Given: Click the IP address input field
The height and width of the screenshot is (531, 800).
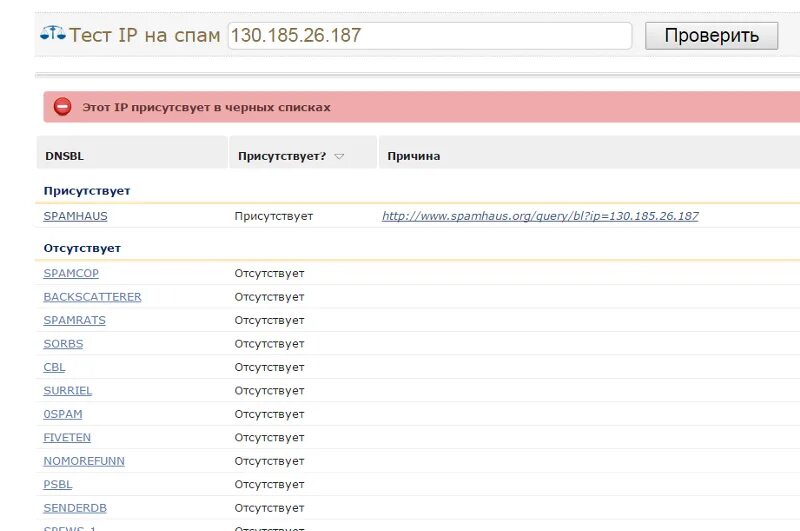Looking at the screenshot, I should (x=430, y=36).
